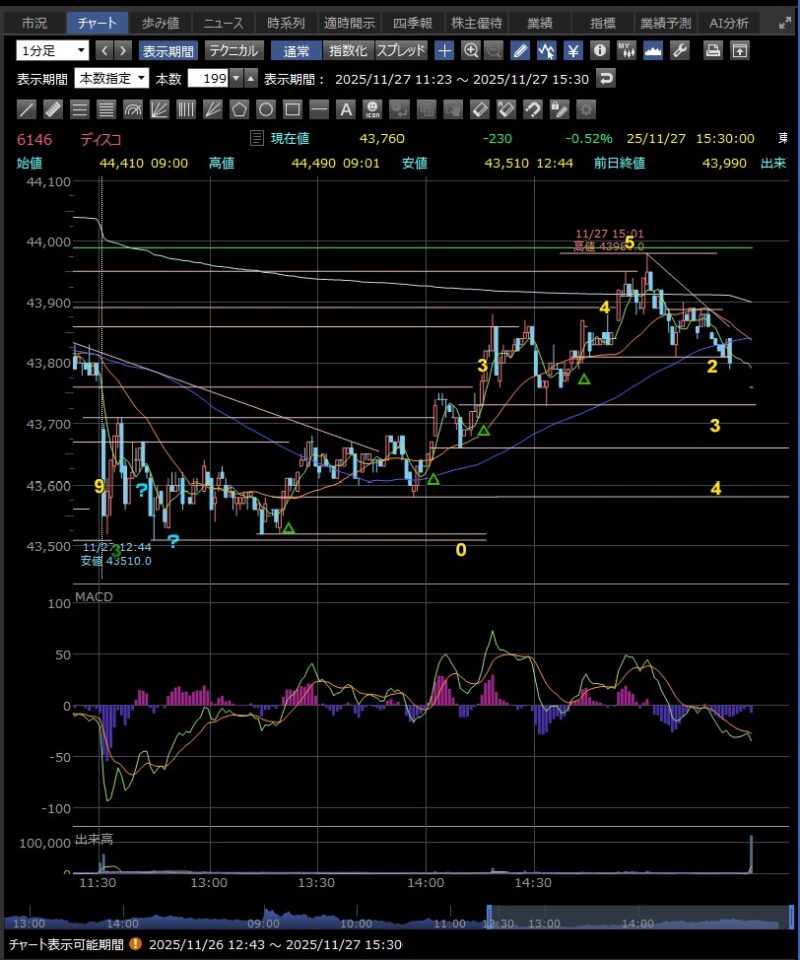Select the trend line drawing tool
Screen dimensions: 800x960
(27, 110)
